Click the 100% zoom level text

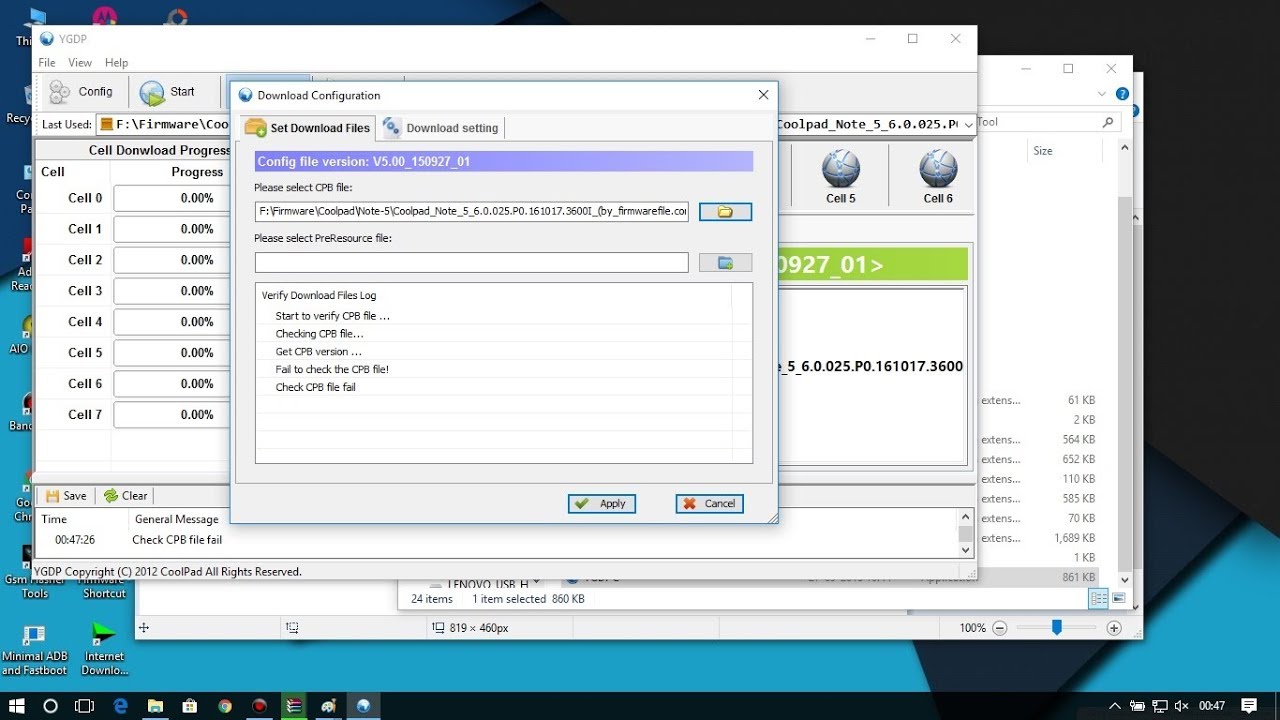[972, 628]
